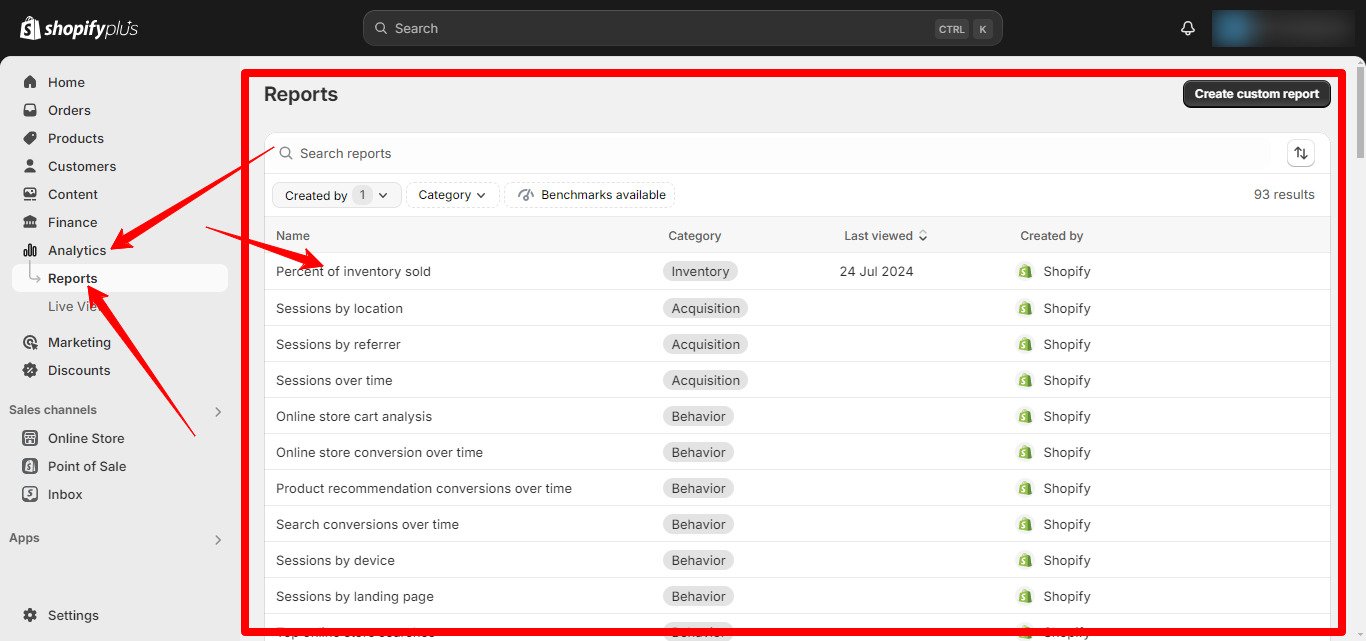
Task: Toggle the Benchmarks available filter
Action: tap(590, 195)
